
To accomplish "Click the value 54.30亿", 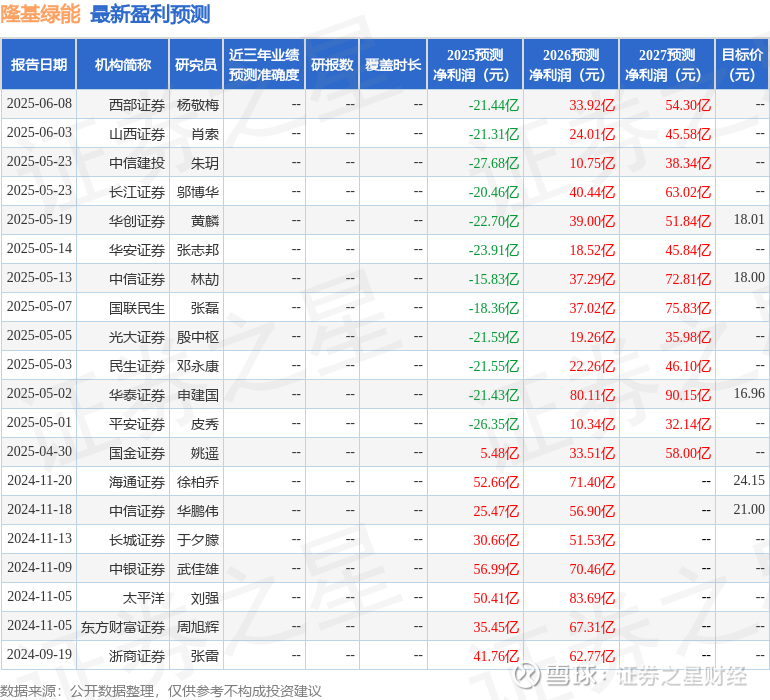I will 688,105.
